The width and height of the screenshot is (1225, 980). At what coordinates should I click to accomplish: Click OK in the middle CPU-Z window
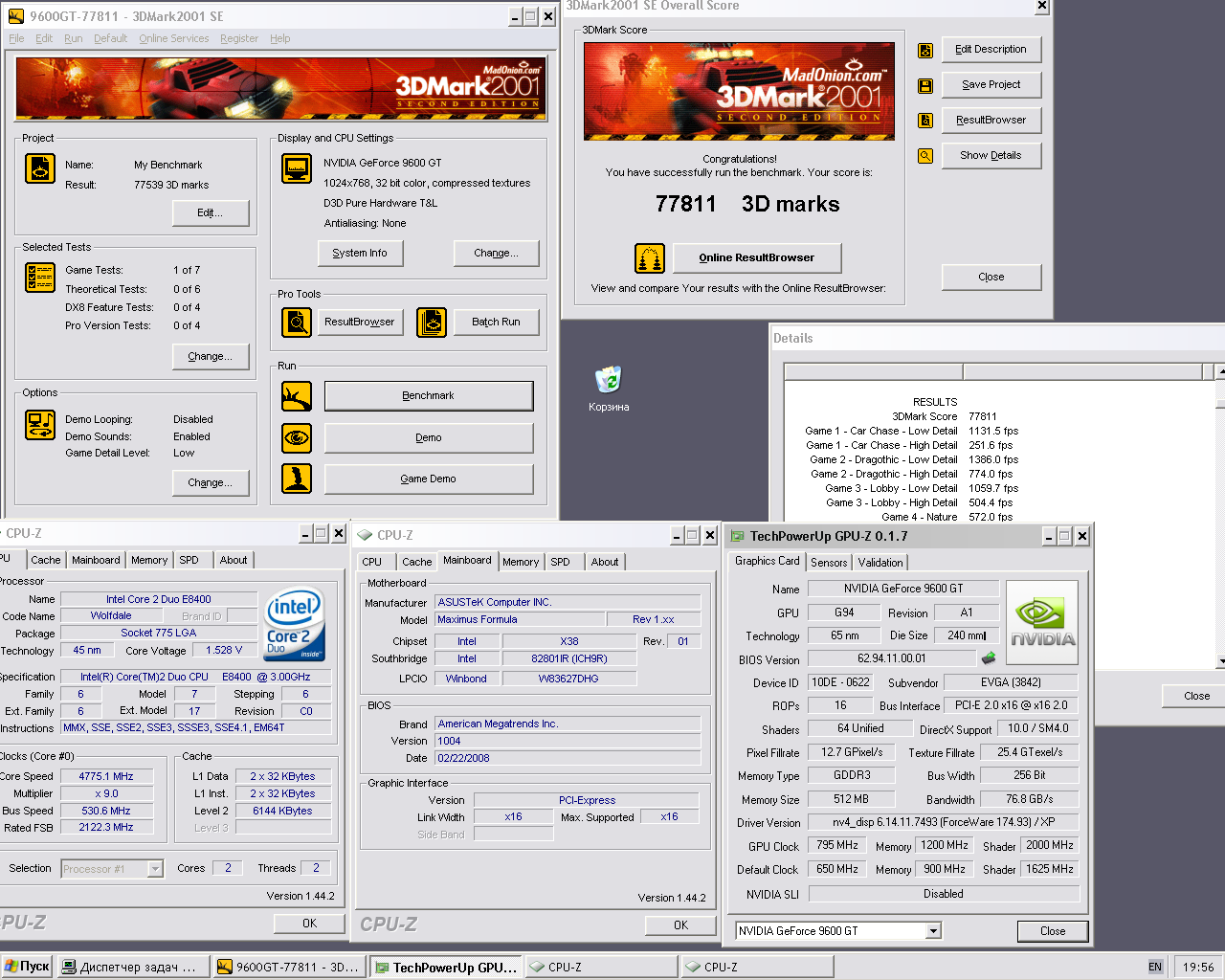[680, 925]
